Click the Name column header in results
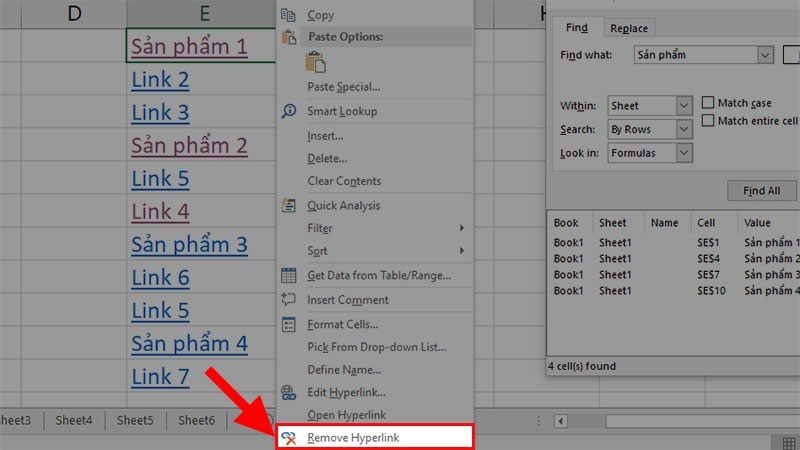The height and width of the screenshot is (450, 800). 667,223
